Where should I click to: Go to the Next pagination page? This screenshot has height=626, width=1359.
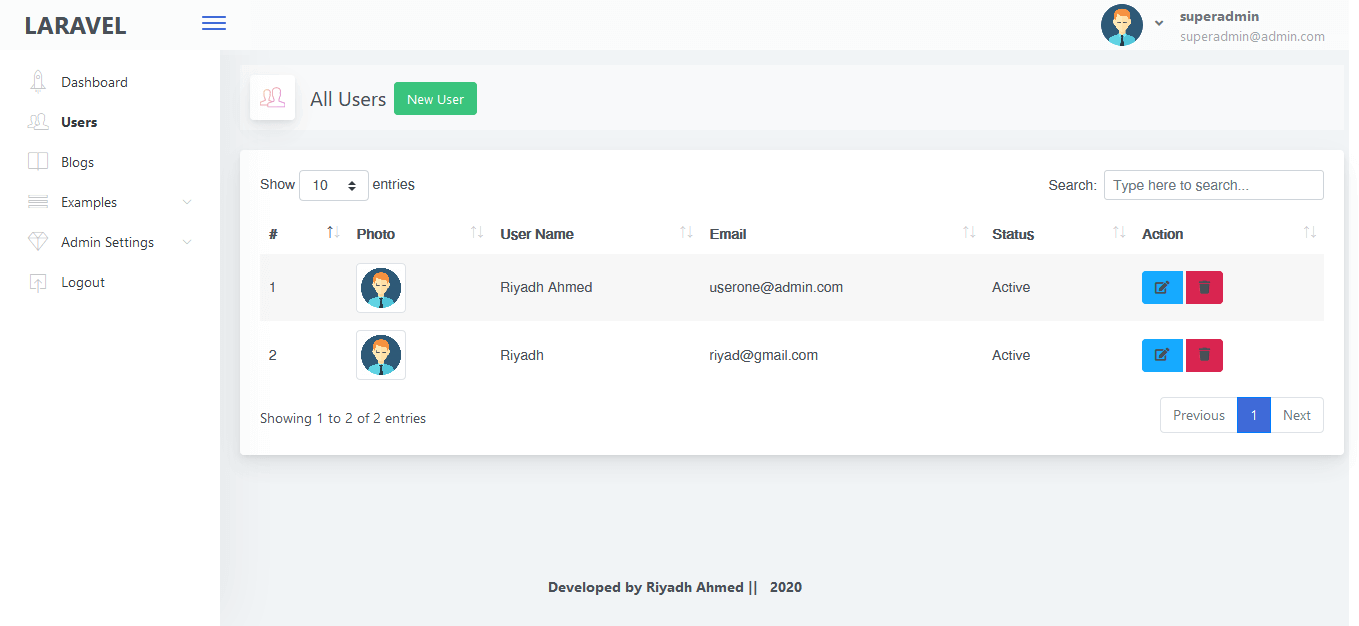tap(1297, 415)
